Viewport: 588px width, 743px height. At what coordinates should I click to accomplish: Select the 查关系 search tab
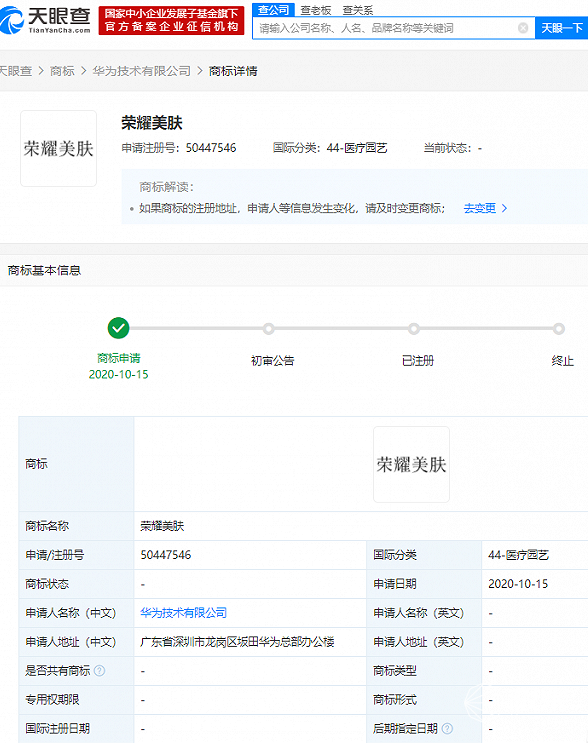click(358, 10)
